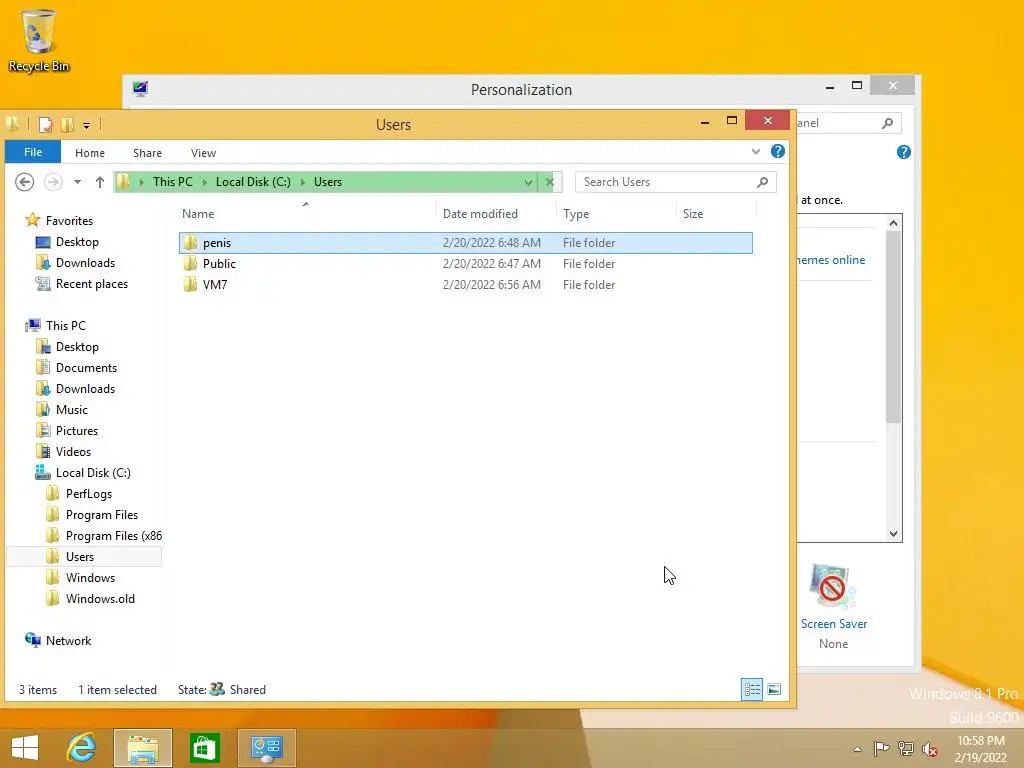Switch to the Home ribbon tab

89,153
